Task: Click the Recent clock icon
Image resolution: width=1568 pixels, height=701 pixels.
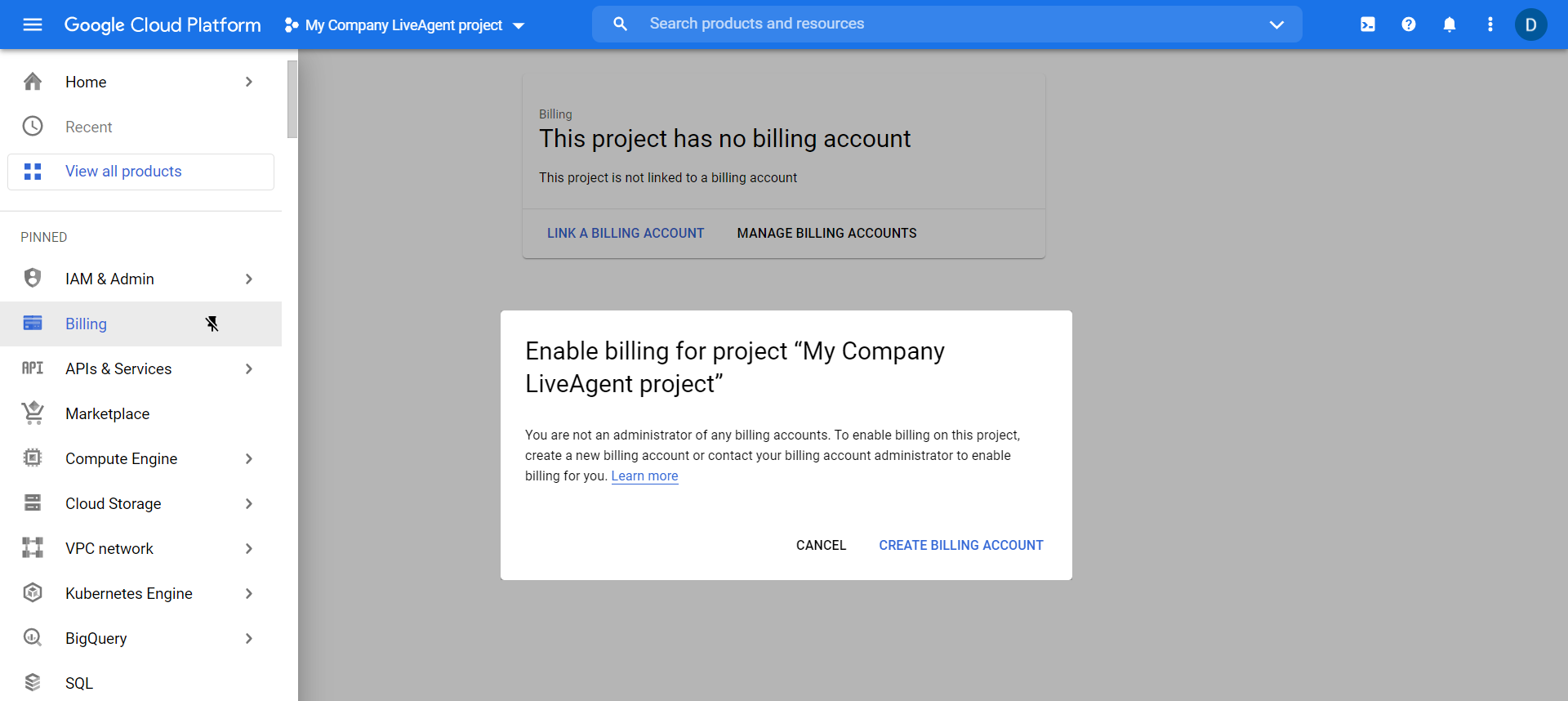Action: click(x=33, y=127)
